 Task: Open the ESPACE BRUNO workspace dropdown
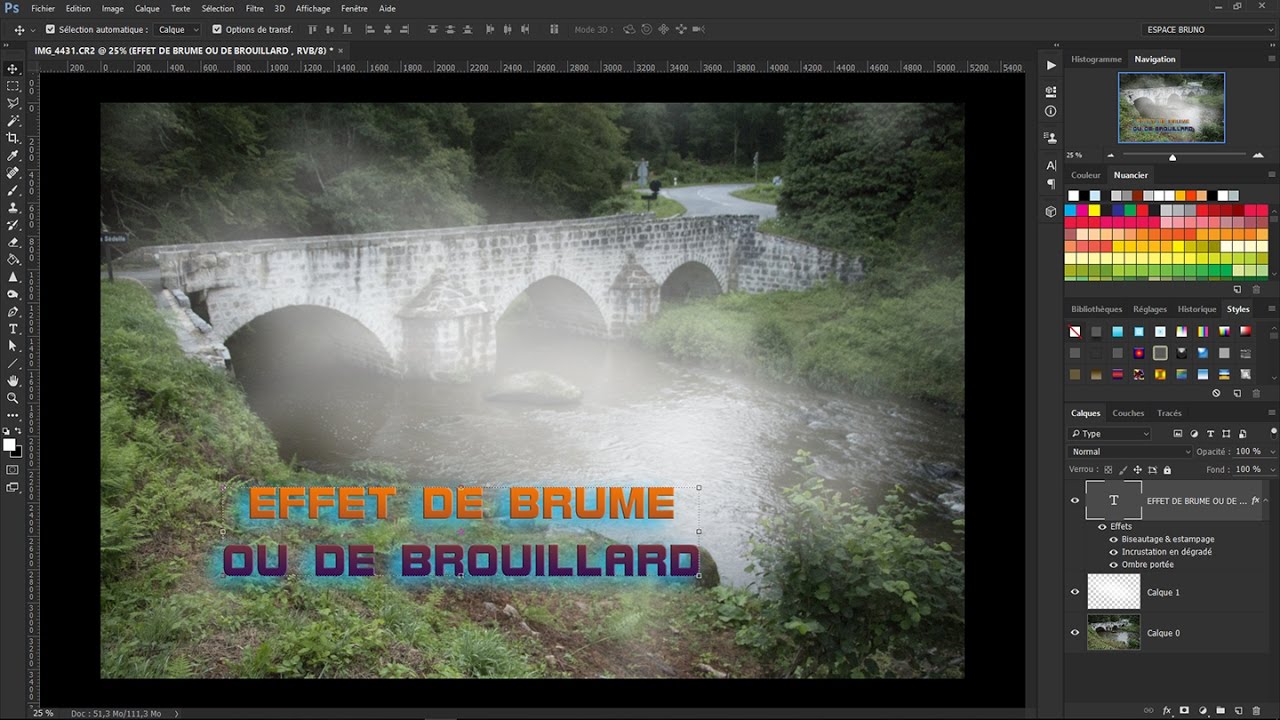pyautogui.click(x=1208, y=30)
